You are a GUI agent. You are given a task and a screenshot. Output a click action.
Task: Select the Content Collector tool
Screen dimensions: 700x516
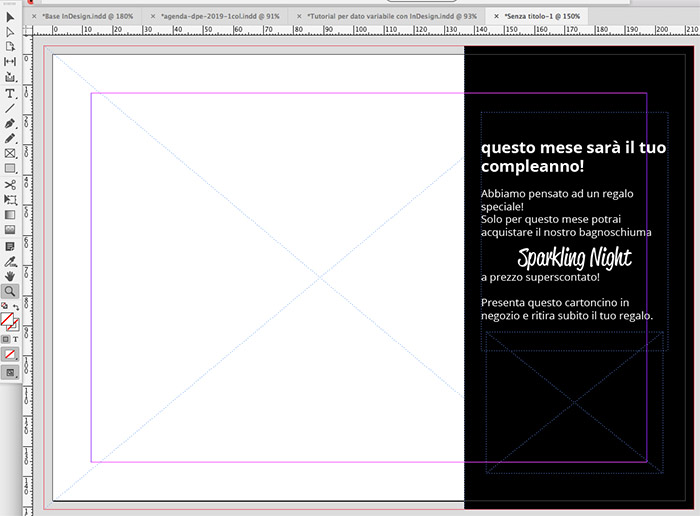pyautogui.click(x=10, y=77)
